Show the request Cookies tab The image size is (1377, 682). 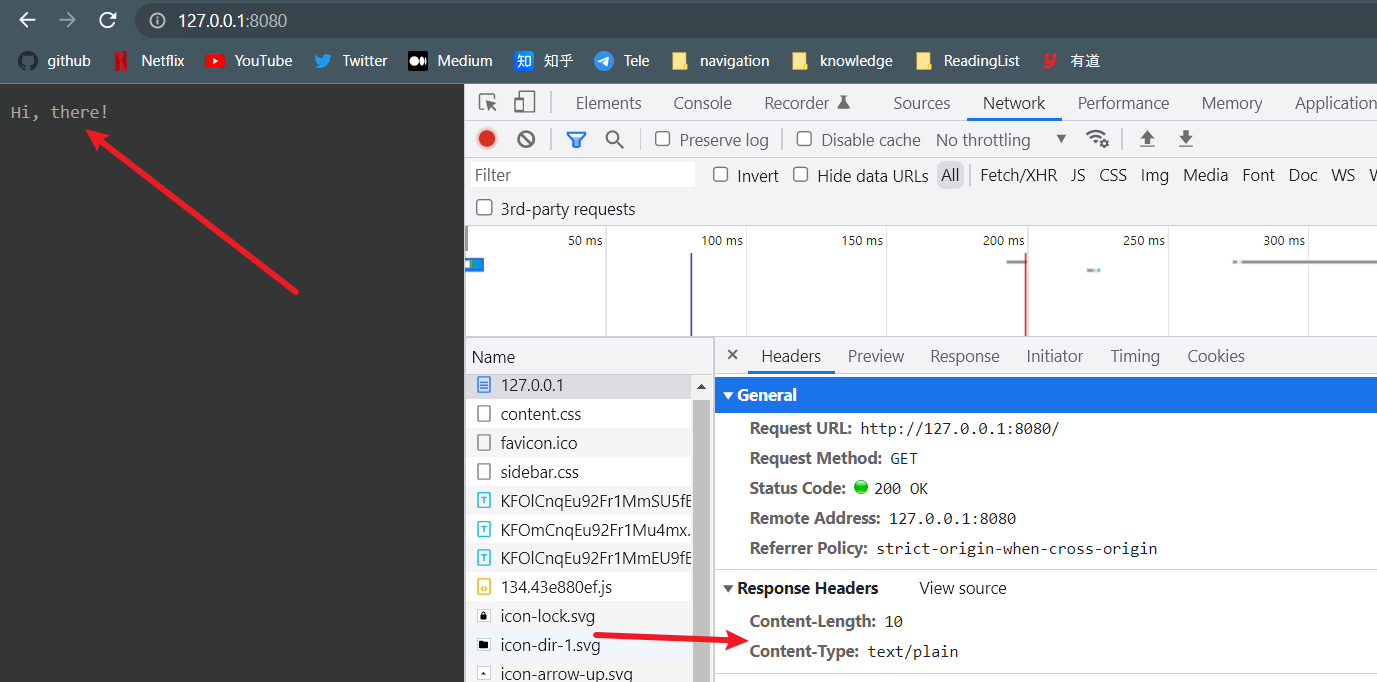pyautogui.click(x=1216, y=356)
